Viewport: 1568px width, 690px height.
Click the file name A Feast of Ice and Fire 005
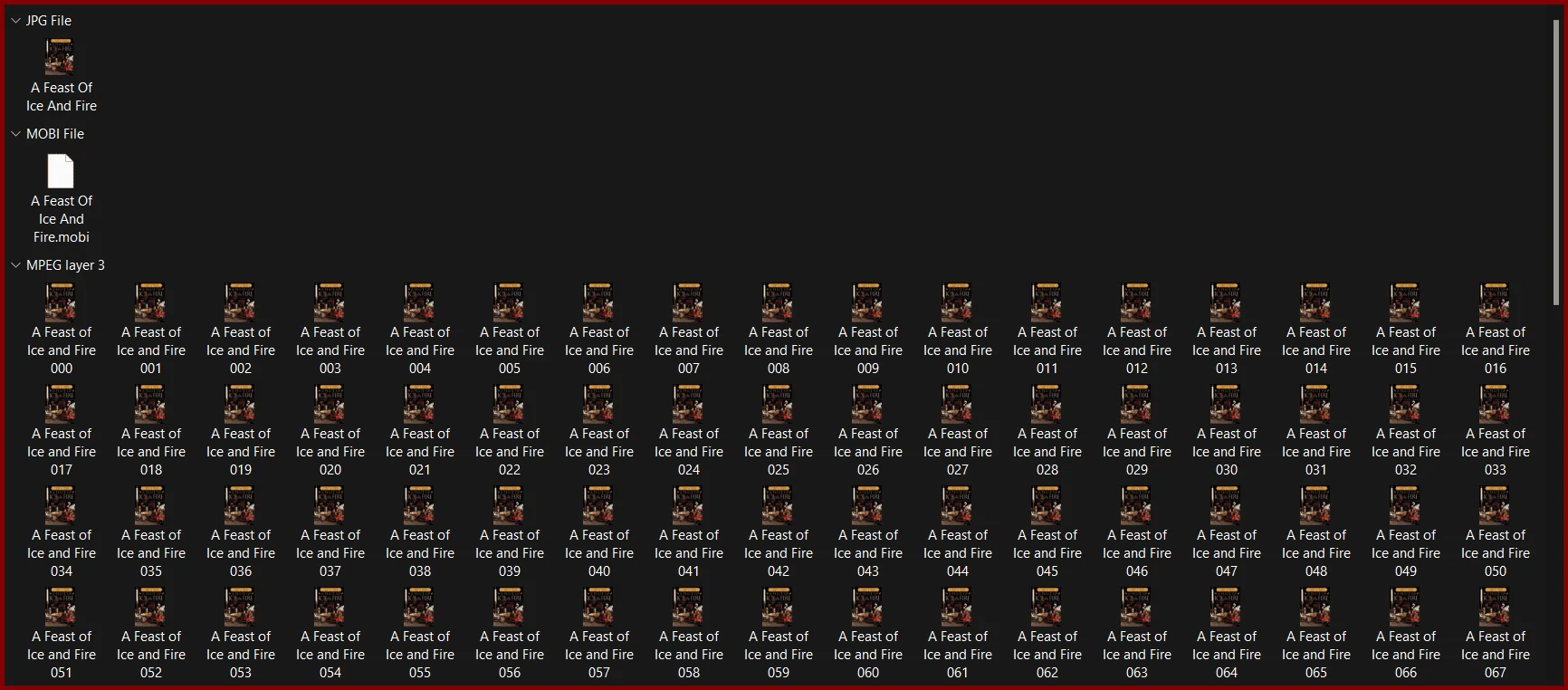point(510,350)
